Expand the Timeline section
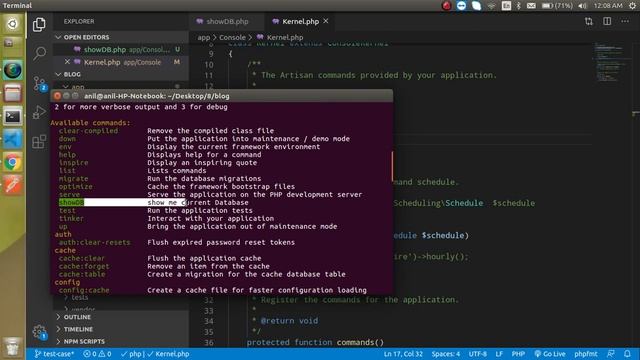Viewport: 640px width, 360px height. (x=78, y=329)
